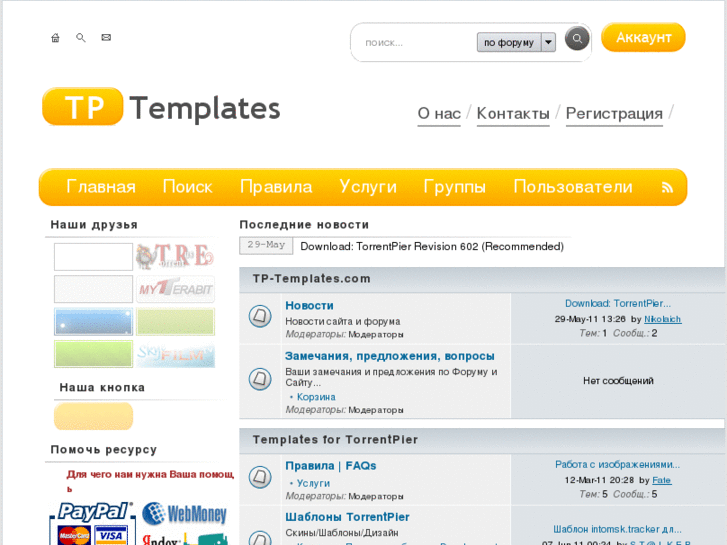Open last post 'Шаблон intomsk.tracker дл...'
This screenshot has width=727, height=545.
(x=618, y=529)
